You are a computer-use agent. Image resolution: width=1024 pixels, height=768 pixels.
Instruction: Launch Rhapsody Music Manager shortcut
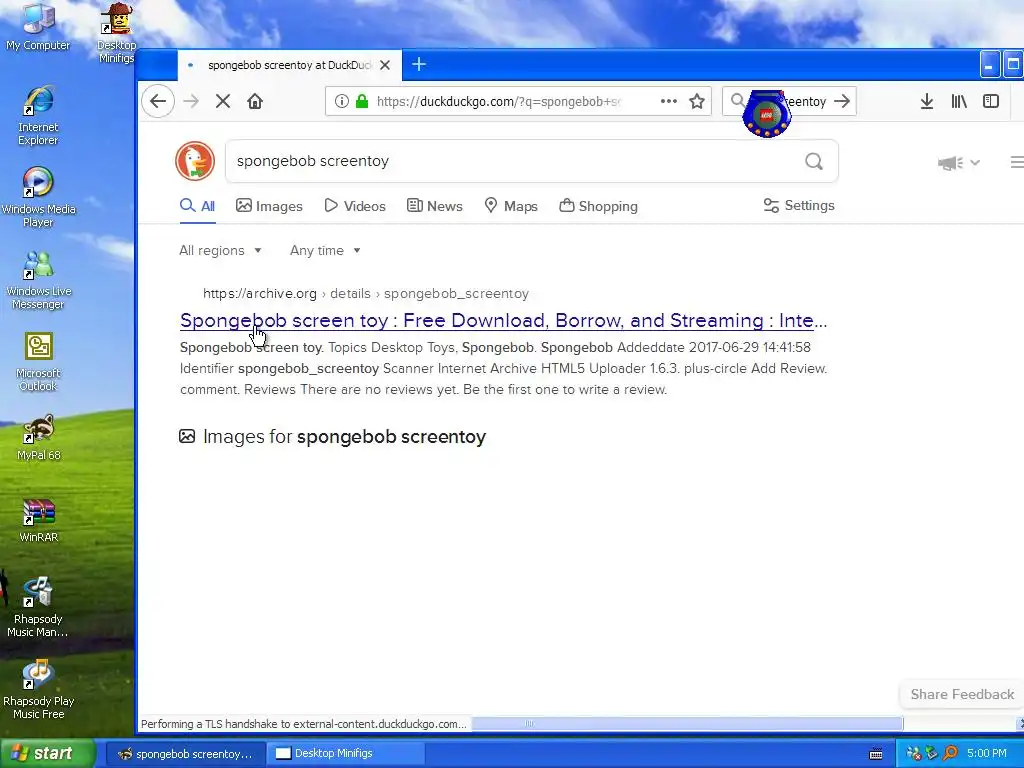38,607
